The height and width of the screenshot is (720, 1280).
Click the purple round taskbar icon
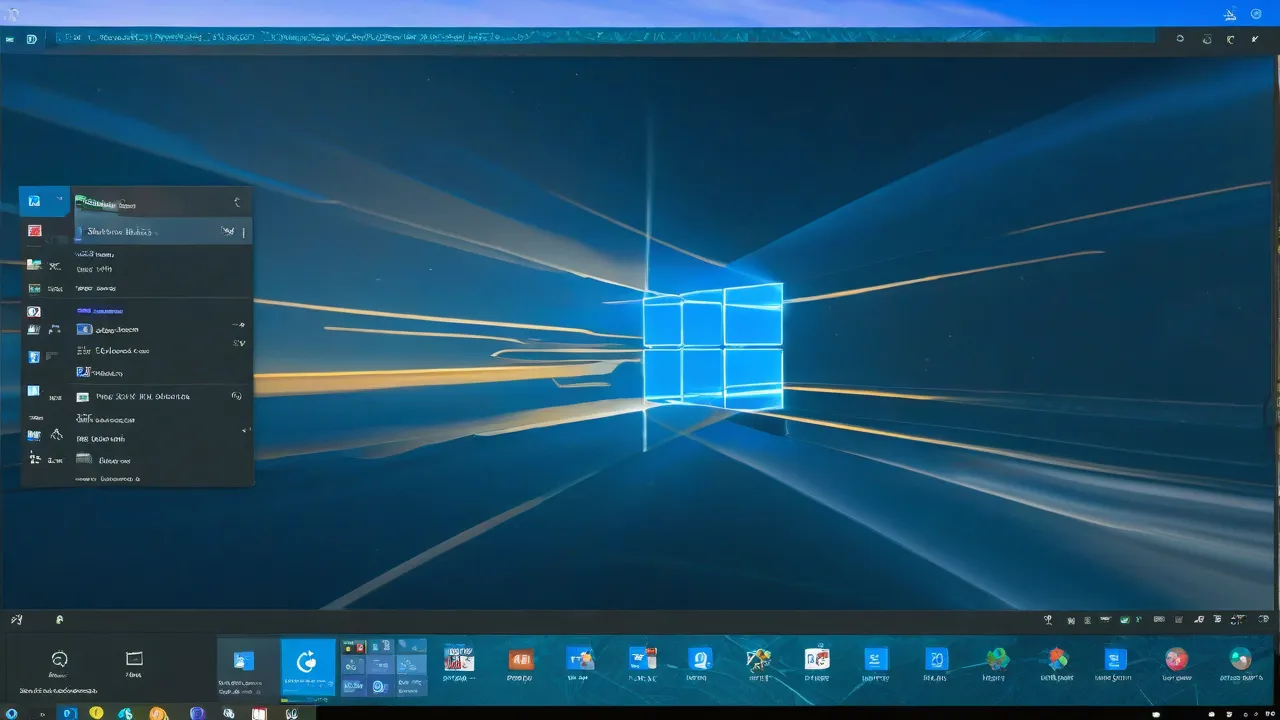tap(197, 713)
